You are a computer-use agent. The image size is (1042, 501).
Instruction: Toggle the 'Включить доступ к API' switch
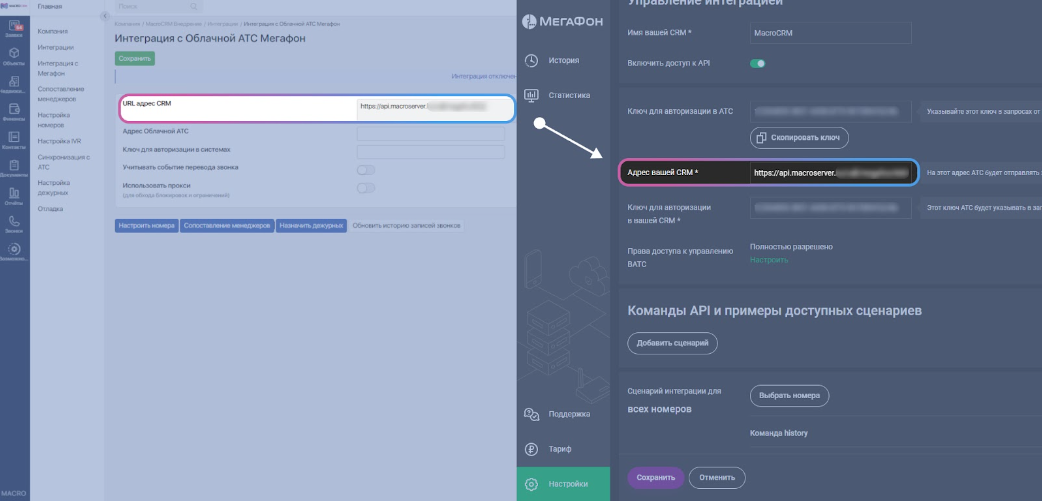[757, 63]
